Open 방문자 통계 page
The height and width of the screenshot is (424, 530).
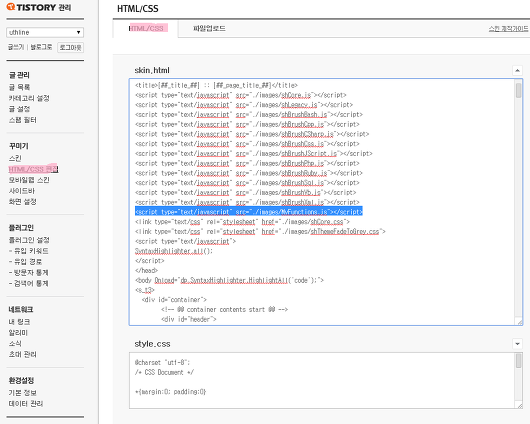click(29, 273)
